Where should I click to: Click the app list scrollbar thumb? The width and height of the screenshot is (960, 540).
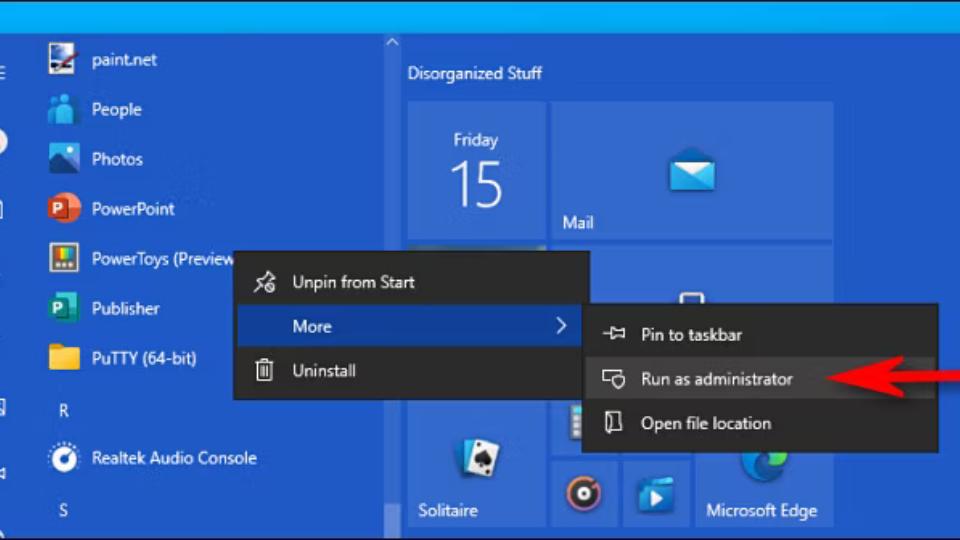coord(392,519)
